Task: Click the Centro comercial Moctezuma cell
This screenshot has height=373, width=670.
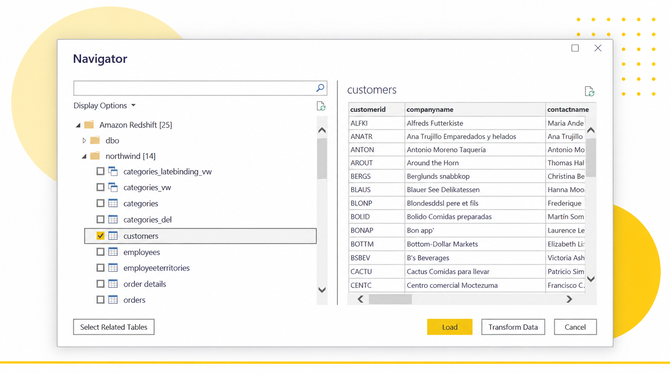Action: click(475, 285)
